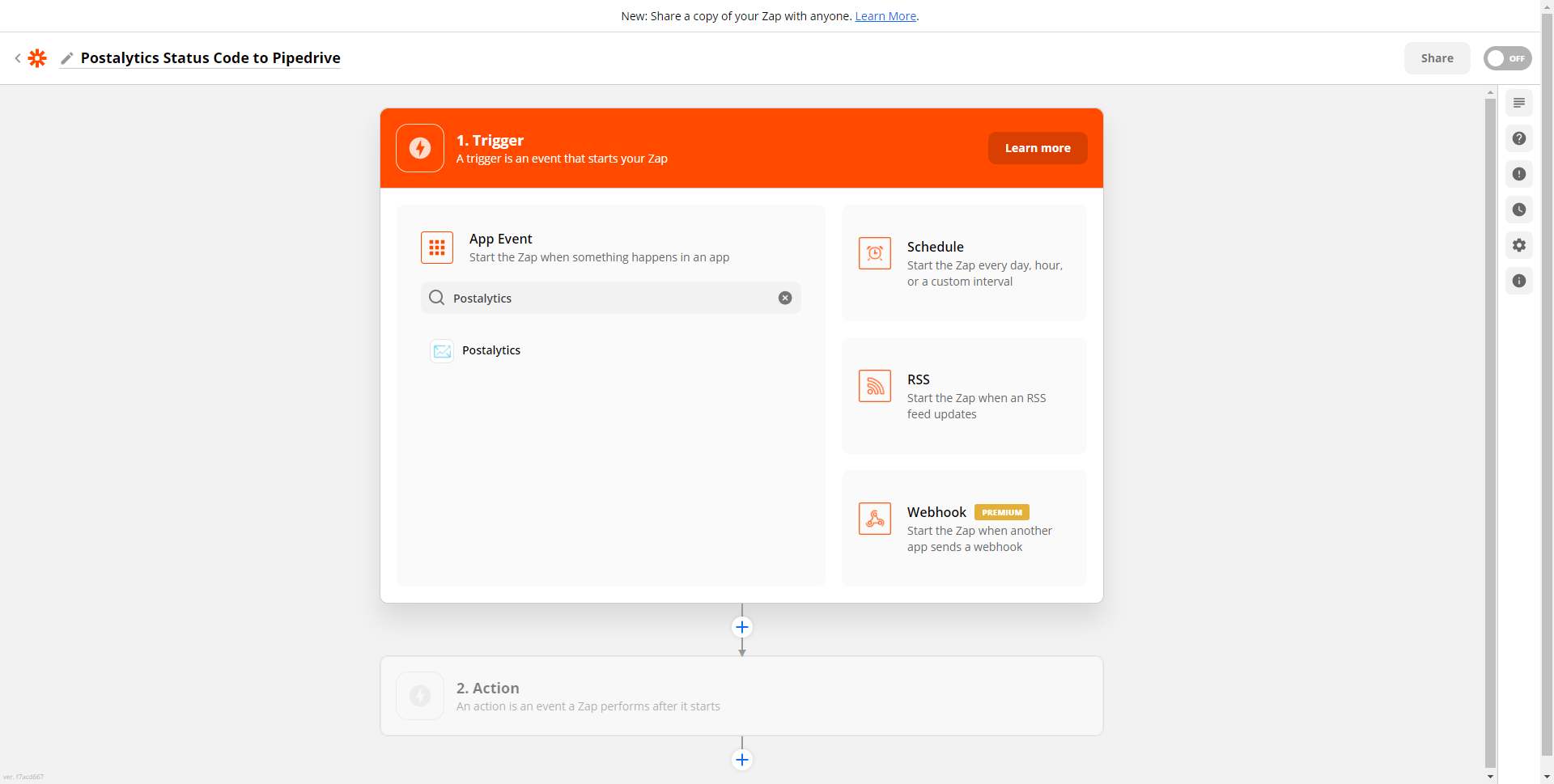Image resolution: width=1554 pixels, height=784 pixels.
Task: Open the help question mark panel
Action: (1519, 138)
